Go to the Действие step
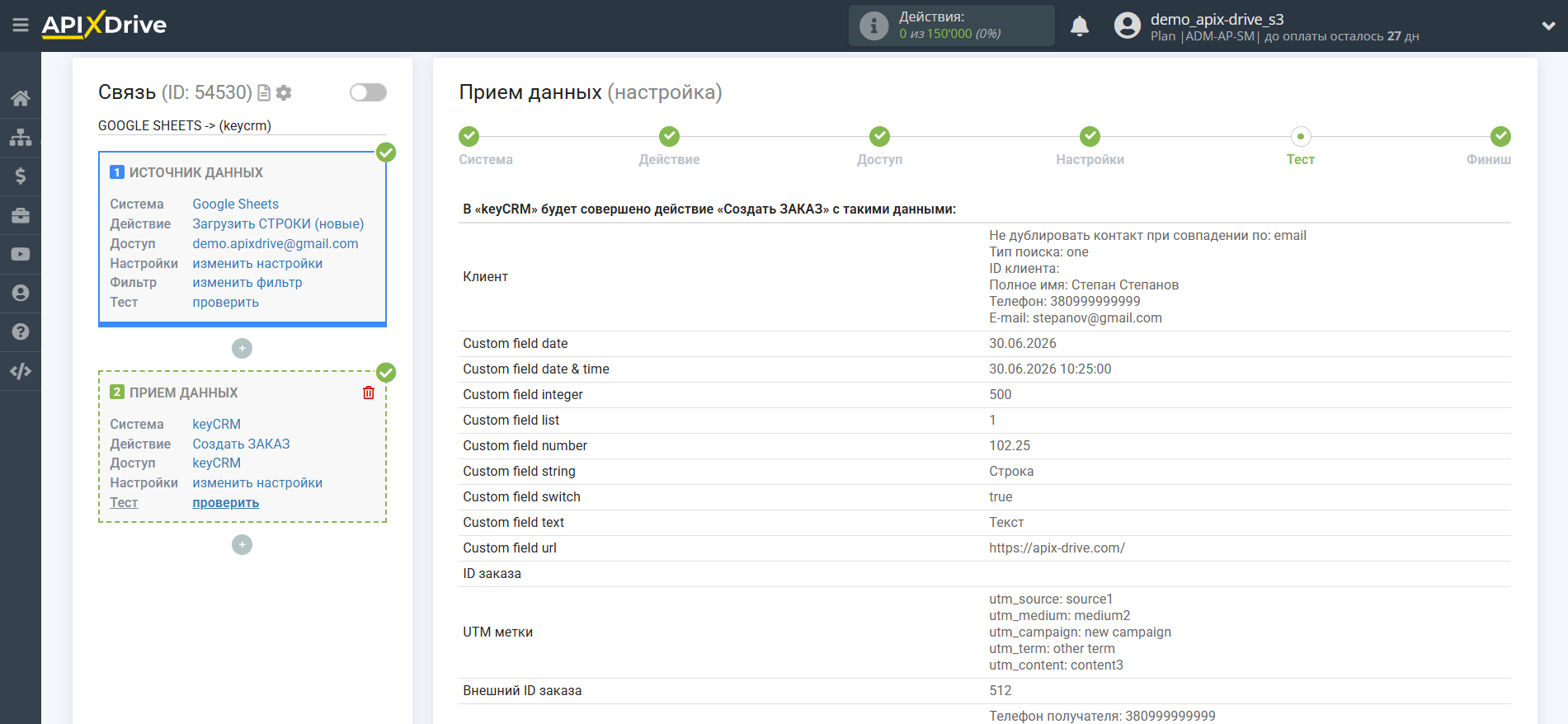This screenshot has height=724, width=1568. point(669,147)
